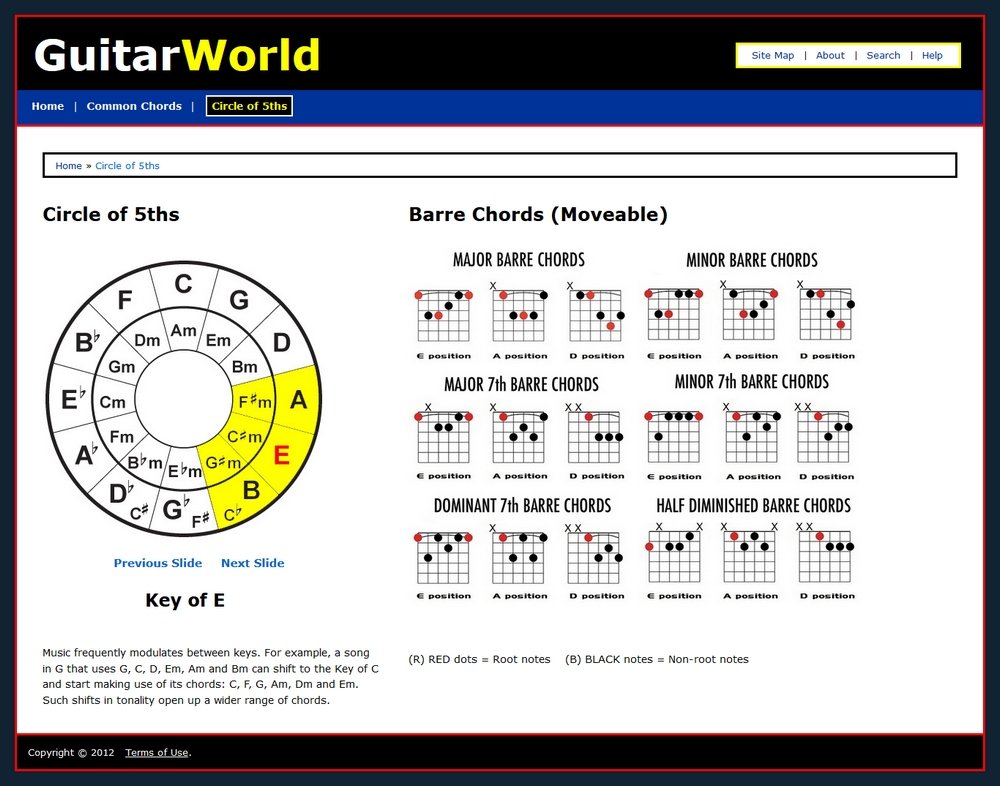Click the Minor 7th A position chord diagram
Screen dimensions: 1000x786
753,441
